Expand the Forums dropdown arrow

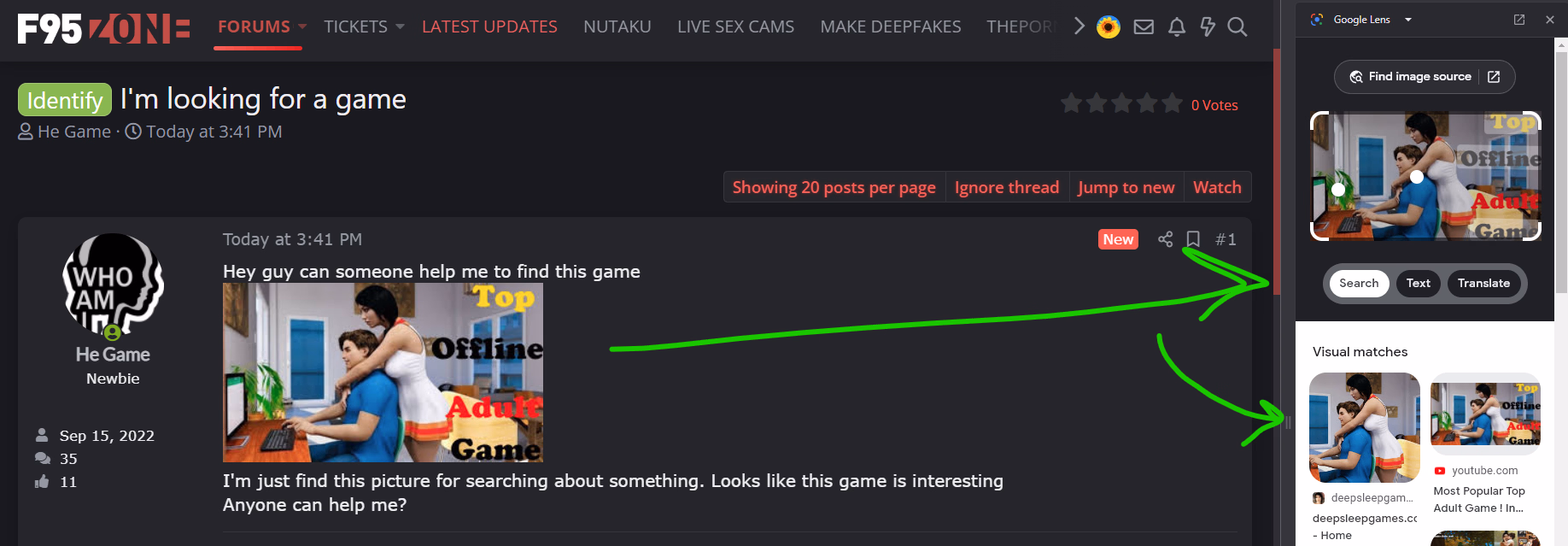click(x=302, y=27)
